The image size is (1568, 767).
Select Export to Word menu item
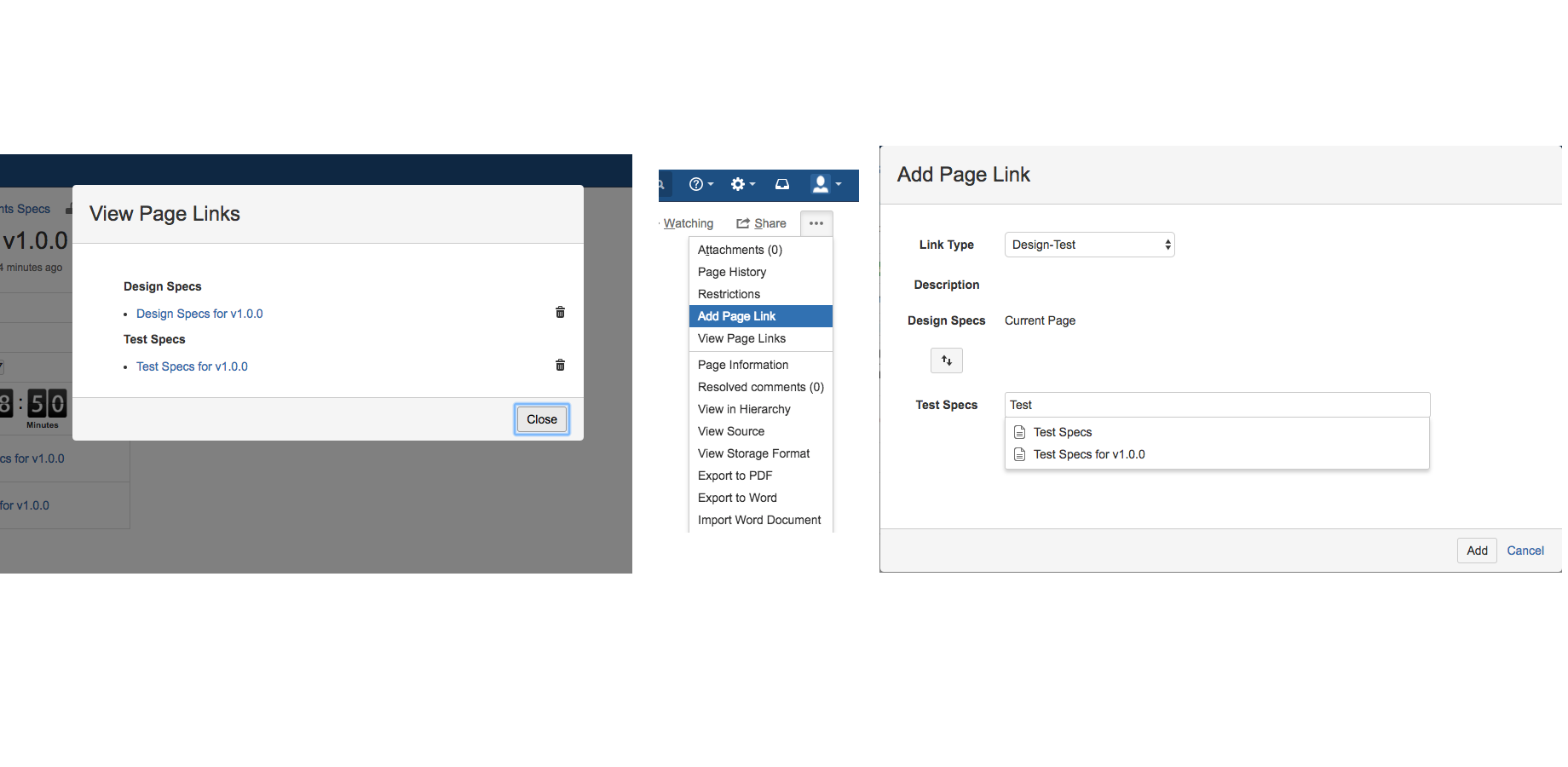pyautogui.click(x=760, y=498)
